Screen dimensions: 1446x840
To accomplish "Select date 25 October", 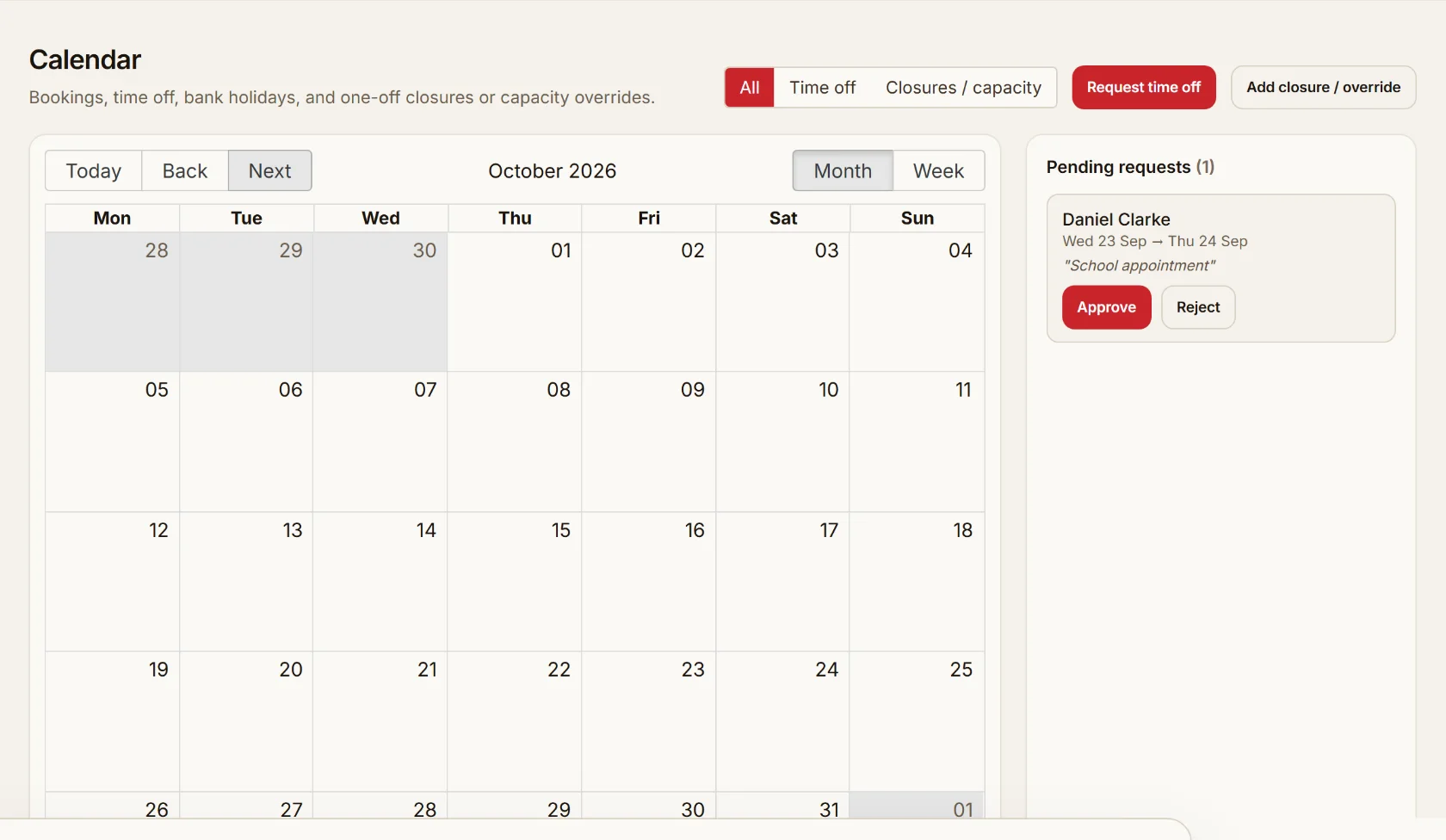I will click(x=961, y=670).
